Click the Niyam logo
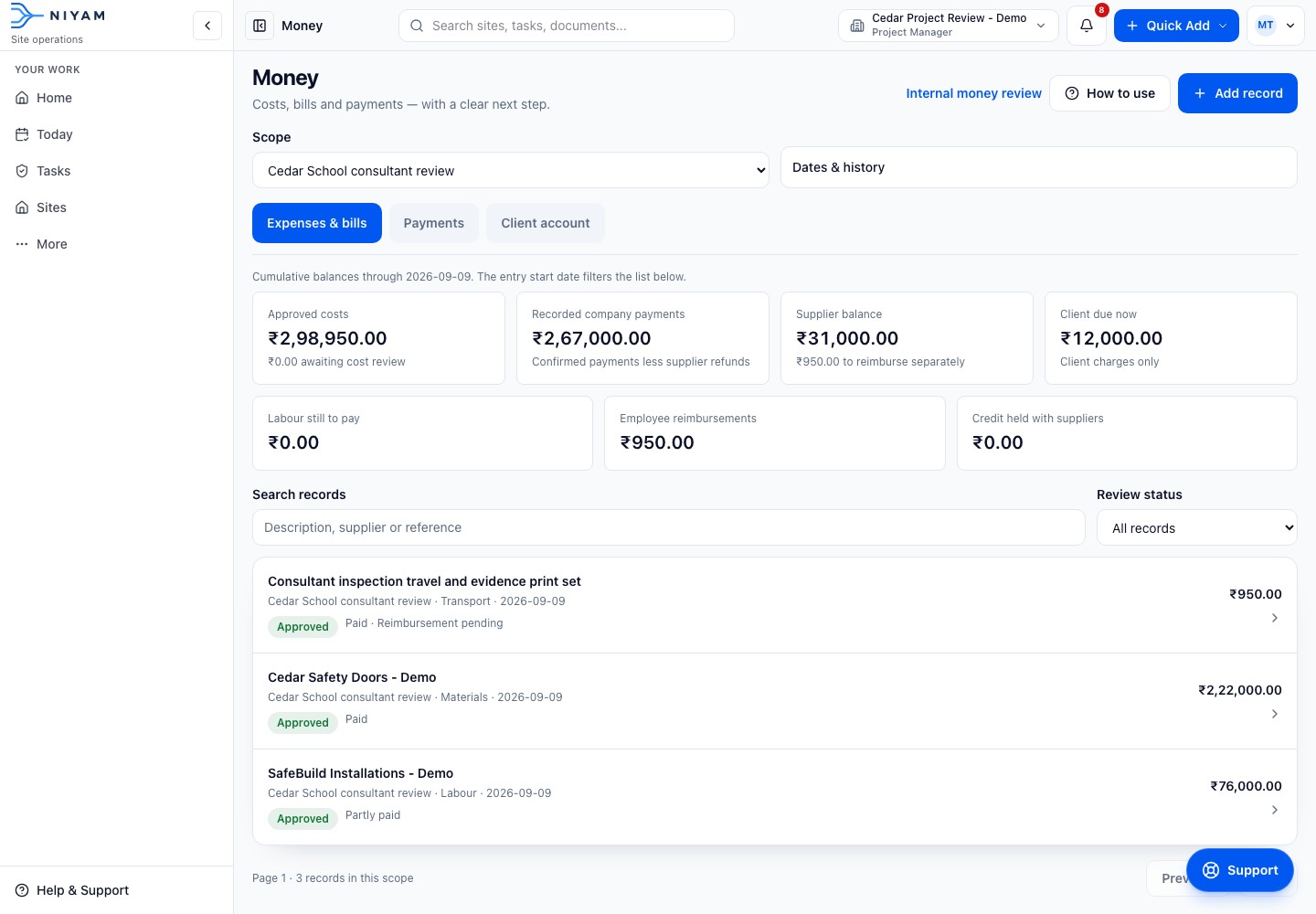 pos(58,16)
